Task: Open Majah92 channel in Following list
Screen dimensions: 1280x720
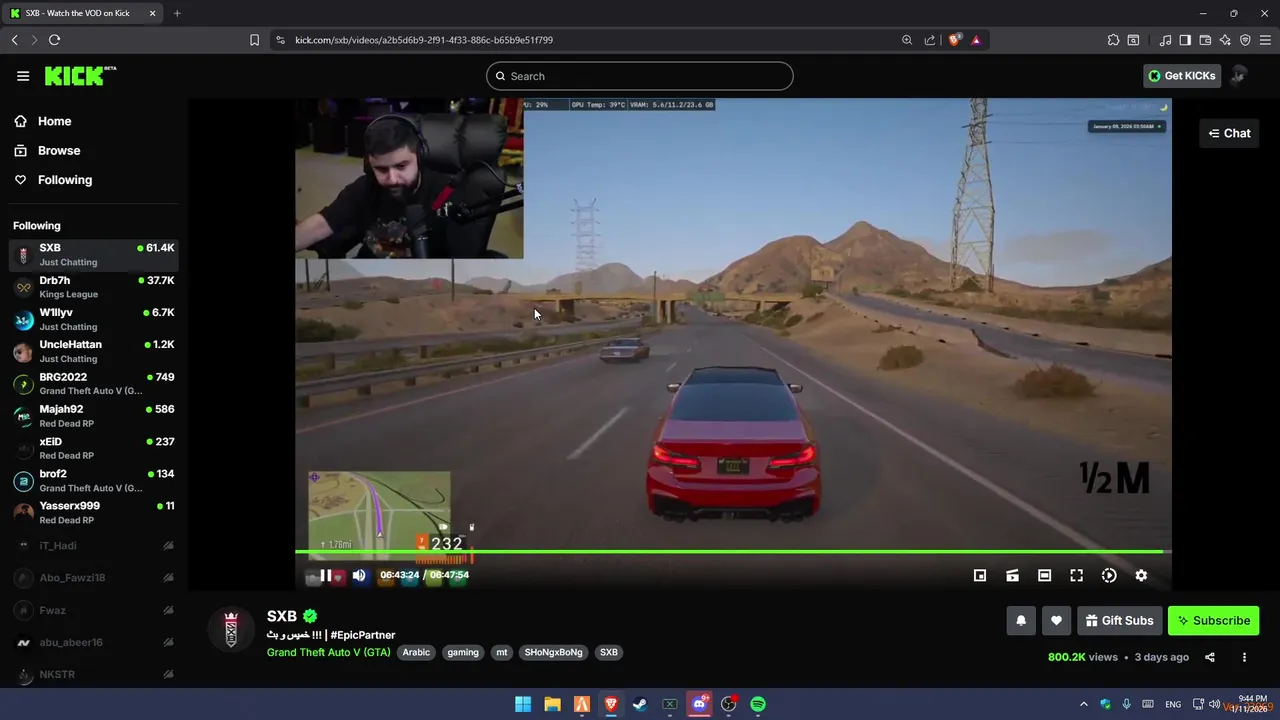Action: pyautogui.click(x=94, y=416)
